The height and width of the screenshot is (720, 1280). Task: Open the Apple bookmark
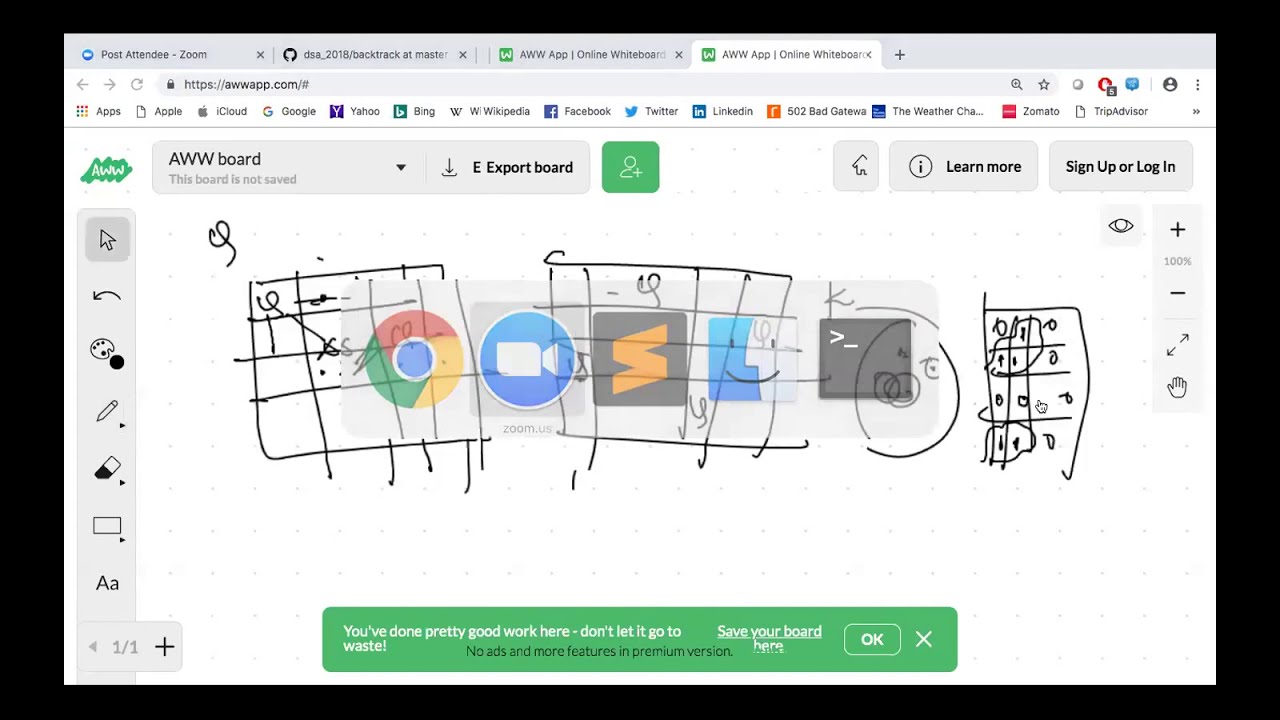point(158,112)
